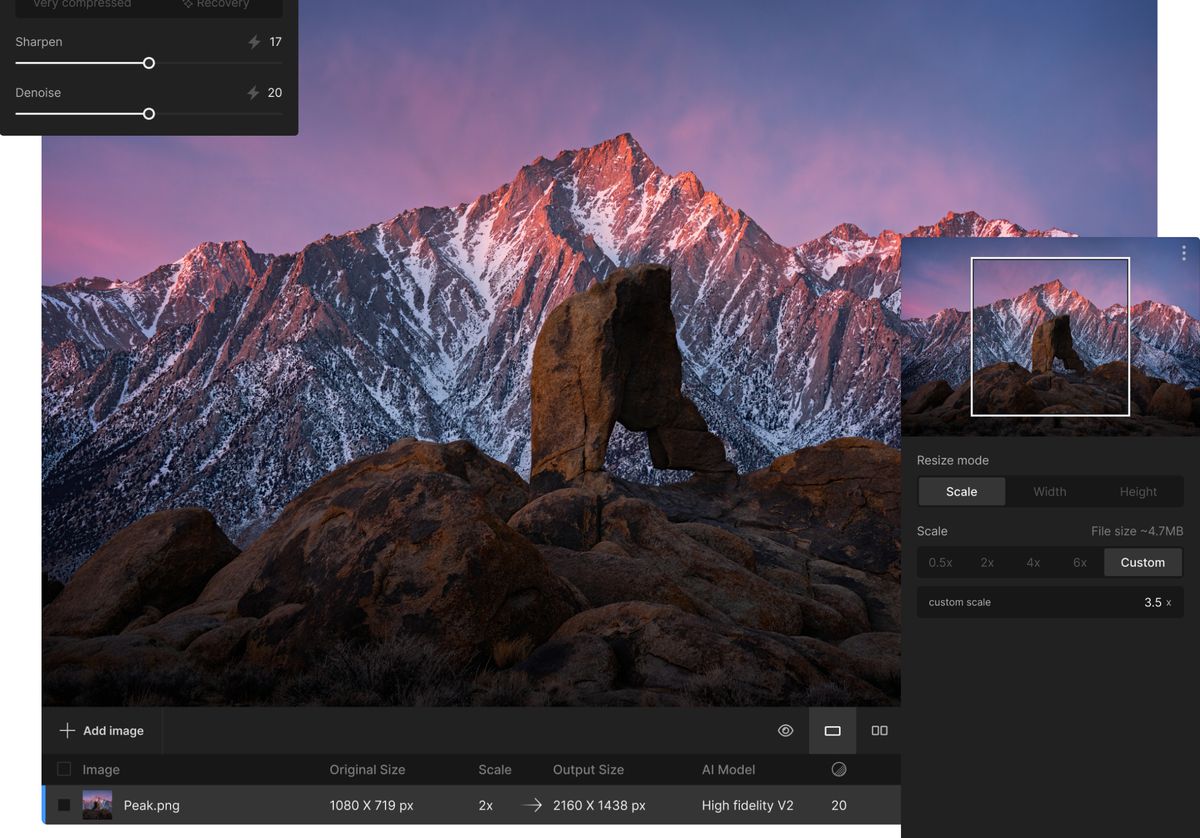
Task: Click the credits circle icon in the list header
Action: [x=839, y=769]
